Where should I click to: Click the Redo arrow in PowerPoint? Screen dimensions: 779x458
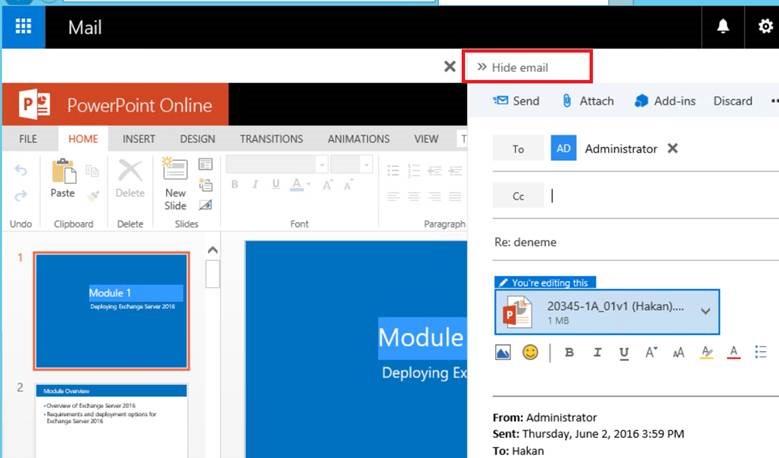point(20,196)
